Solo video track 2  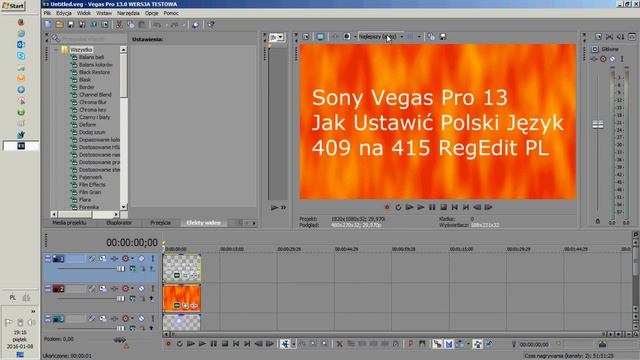tap(153, 289)
